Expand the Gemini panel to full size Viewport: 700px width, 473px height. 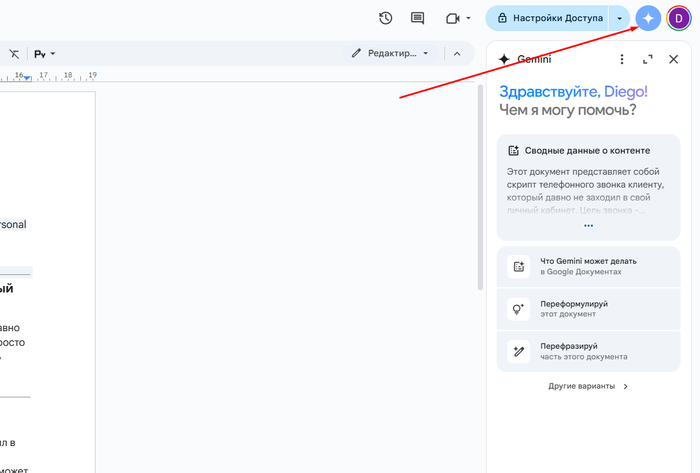click(x=648, y=59)
